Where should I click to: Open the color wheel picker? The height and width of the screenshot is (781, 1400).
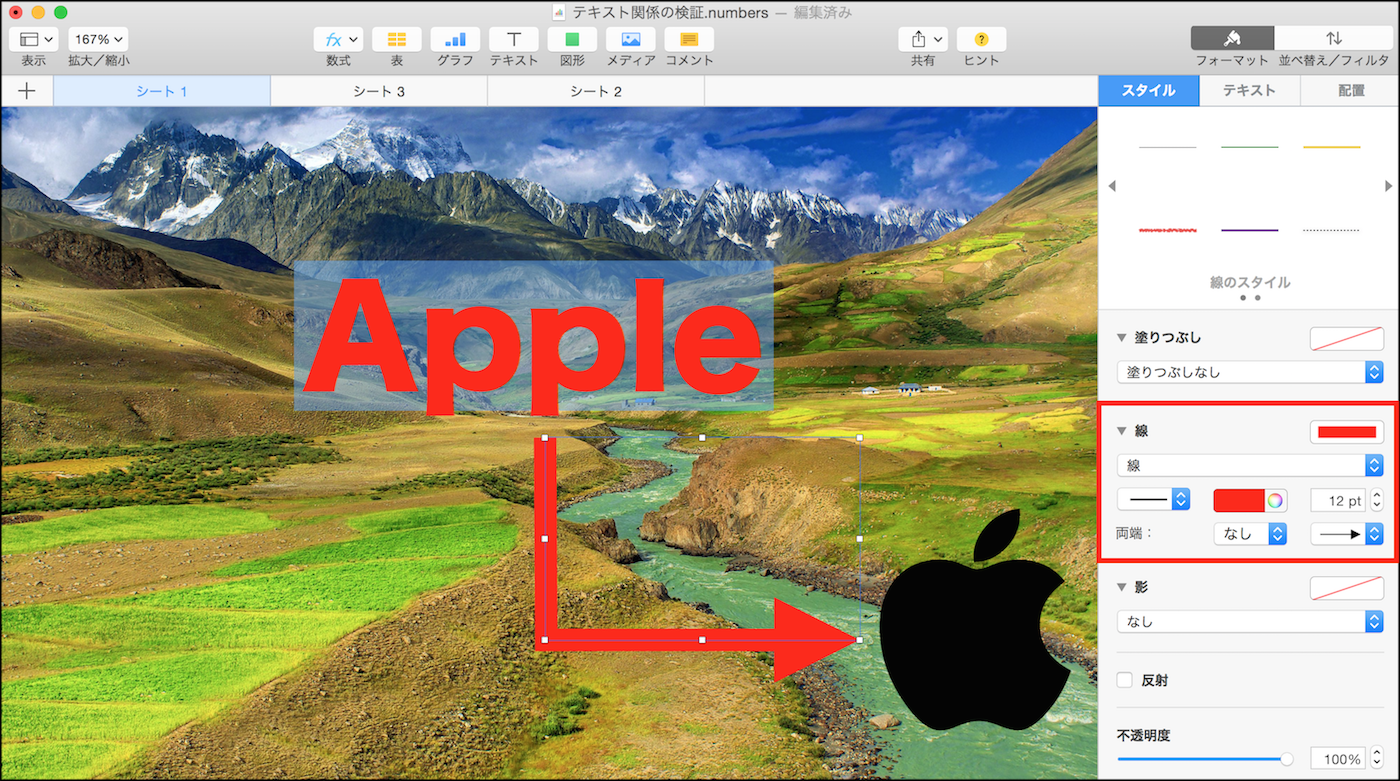[x=1276, y=500]
